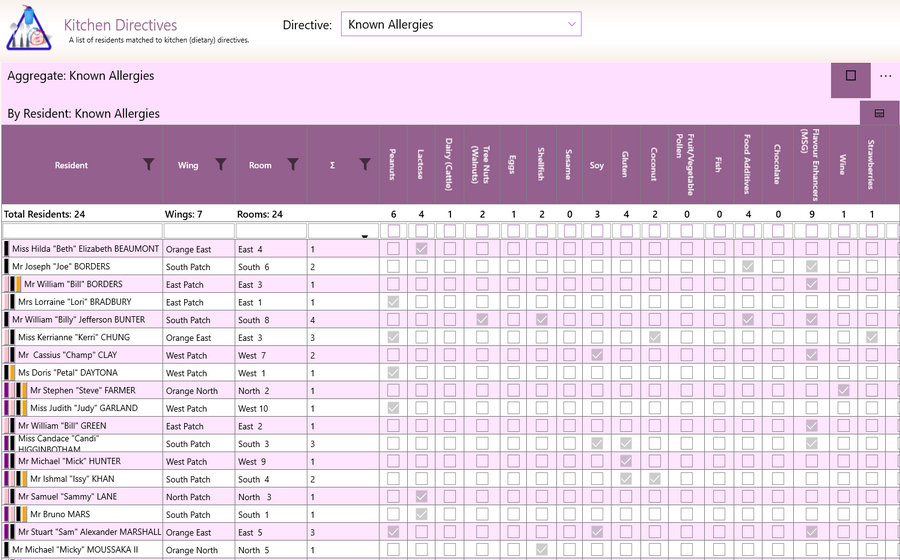The height and width of the screenshot is (560, 900).
Task: Select resident Mr Ishmal "Issy" KHAN
Action: click(x=72, y=479)
